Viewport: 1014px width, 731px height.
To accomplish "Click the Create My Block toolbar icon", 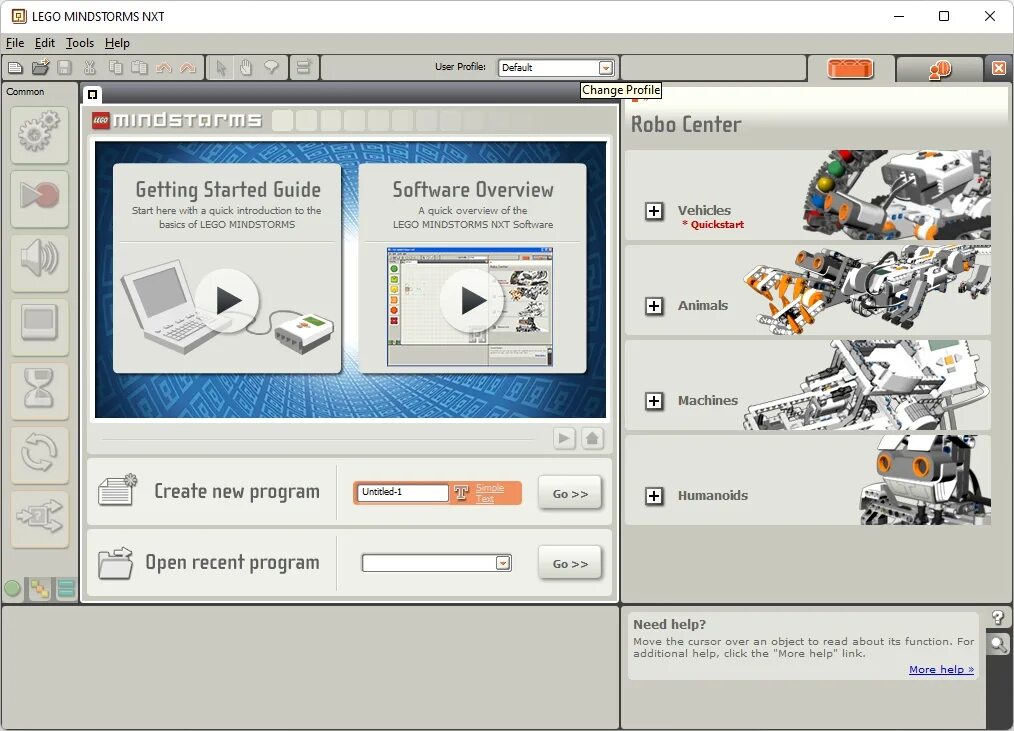I will point(303,67).
